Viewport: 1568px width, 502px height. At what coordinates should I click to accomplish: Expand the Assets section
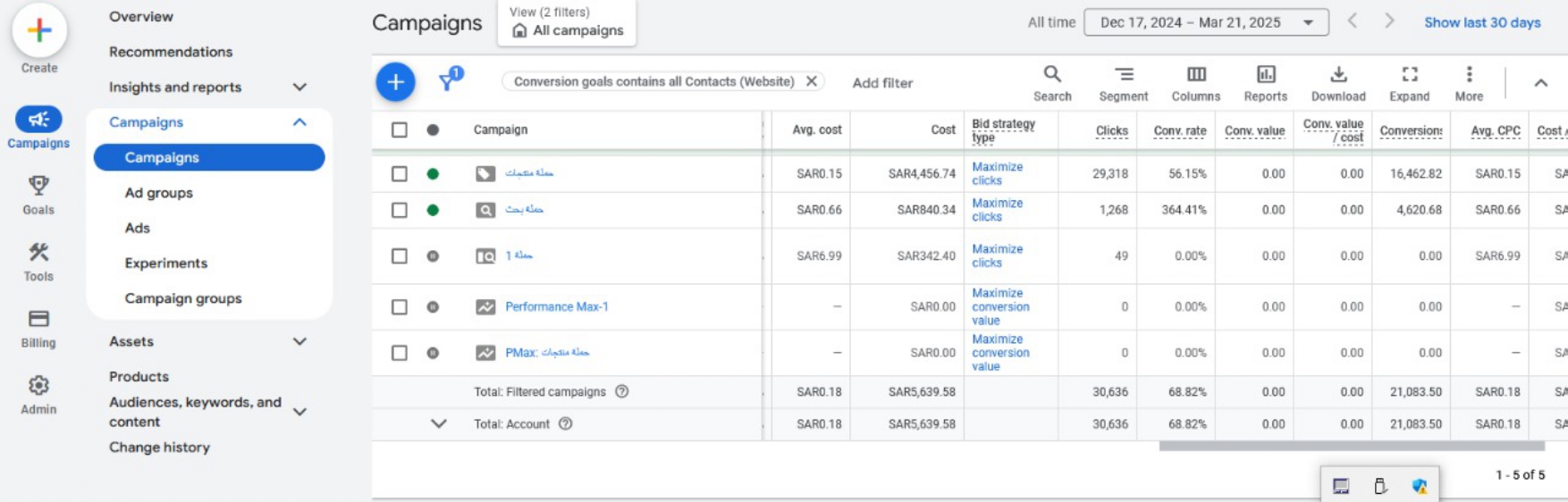click(x=299, y=342)
